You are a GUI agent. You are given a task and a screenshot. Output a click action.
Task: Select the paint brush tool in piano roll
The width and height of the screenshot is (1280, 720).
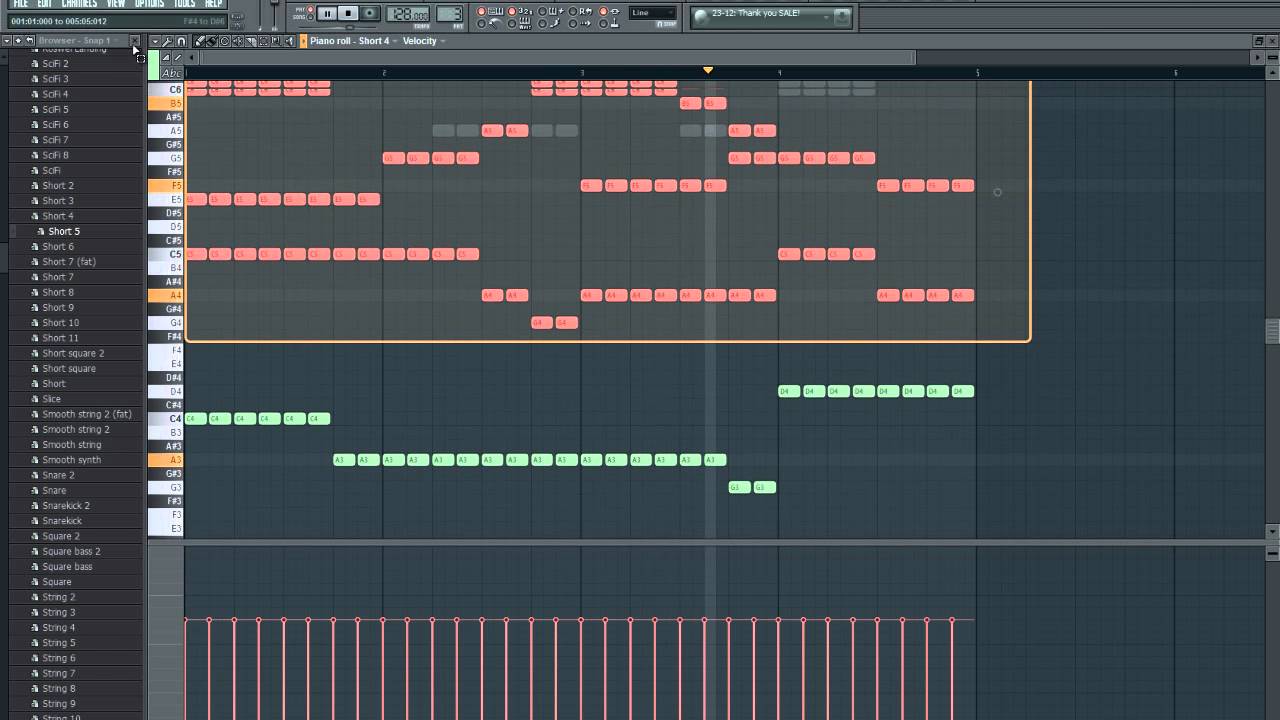[x=211, y=41]
